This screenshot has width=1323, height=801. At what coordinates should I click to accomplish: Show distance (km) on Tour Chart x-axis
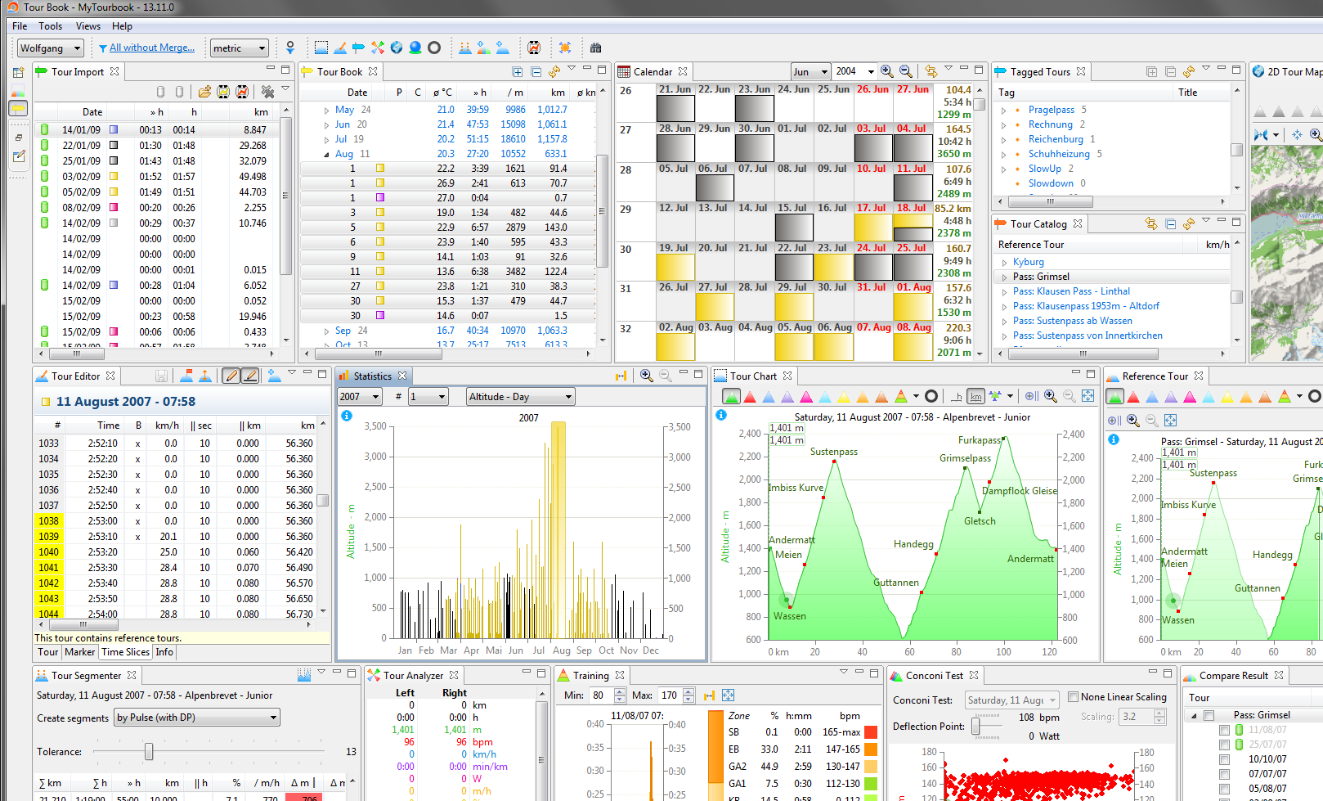(976, 397)
